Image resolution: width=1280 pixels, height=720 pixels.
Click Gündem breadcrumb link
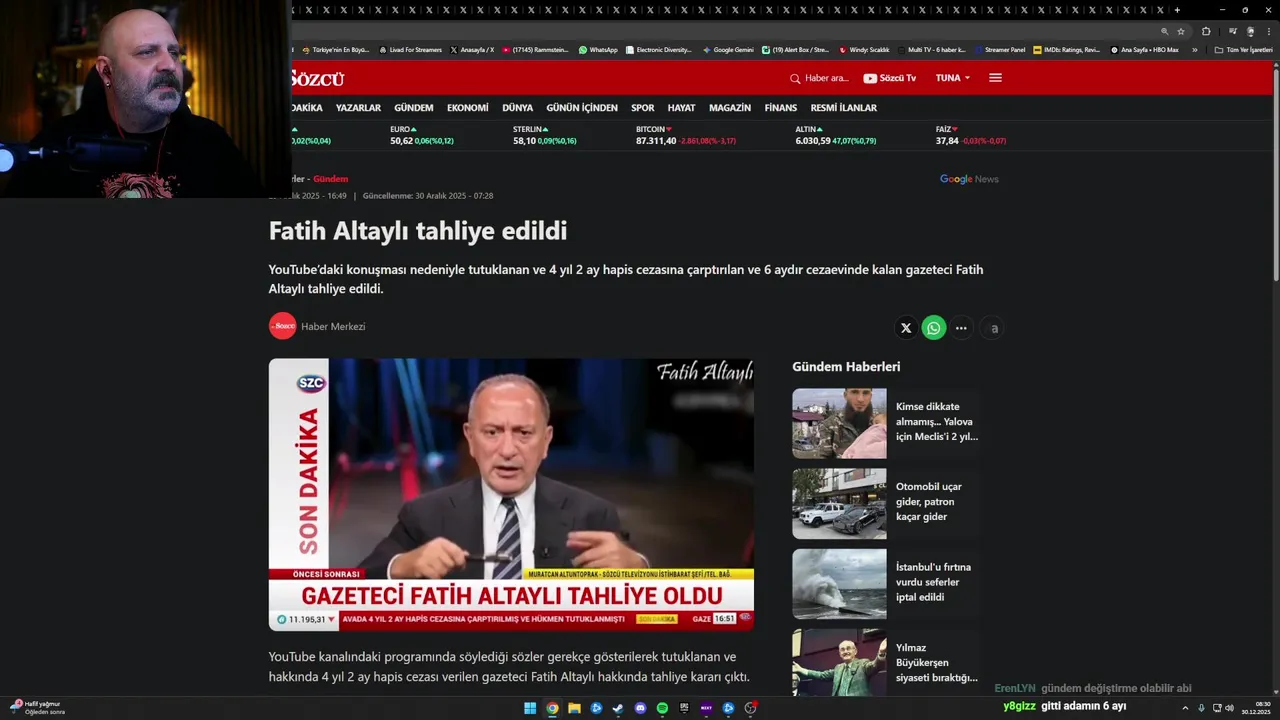pos(331,179)
